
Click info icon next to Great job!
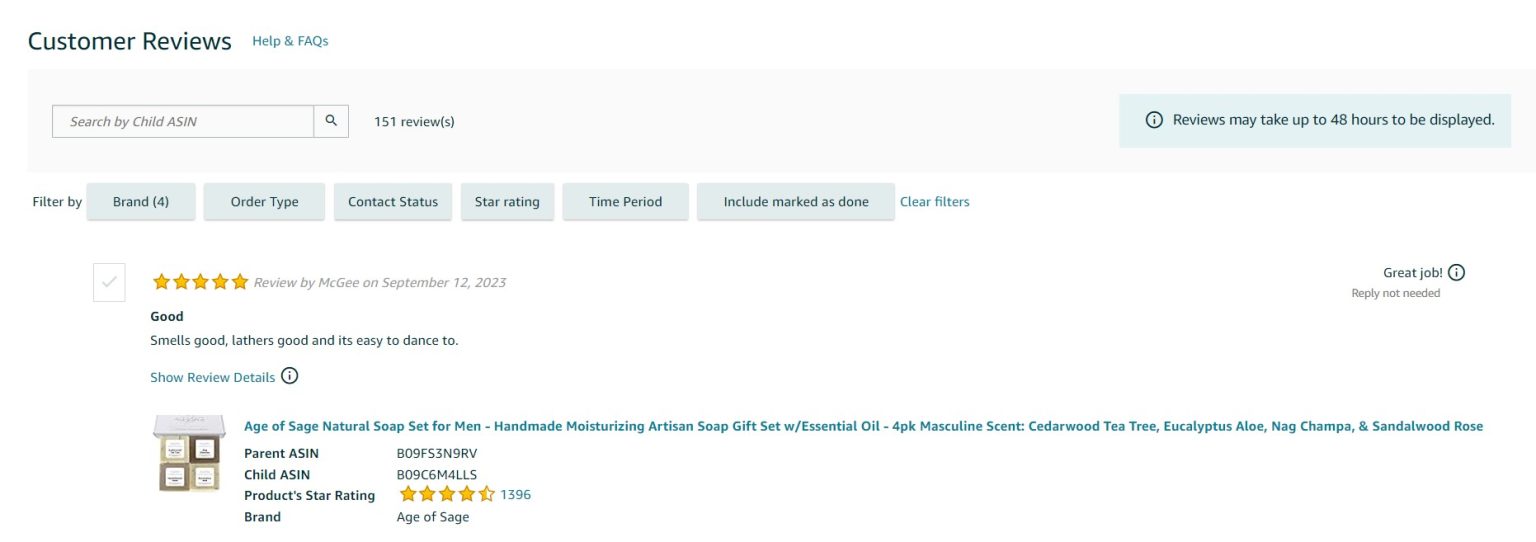tap(1456, 272)
